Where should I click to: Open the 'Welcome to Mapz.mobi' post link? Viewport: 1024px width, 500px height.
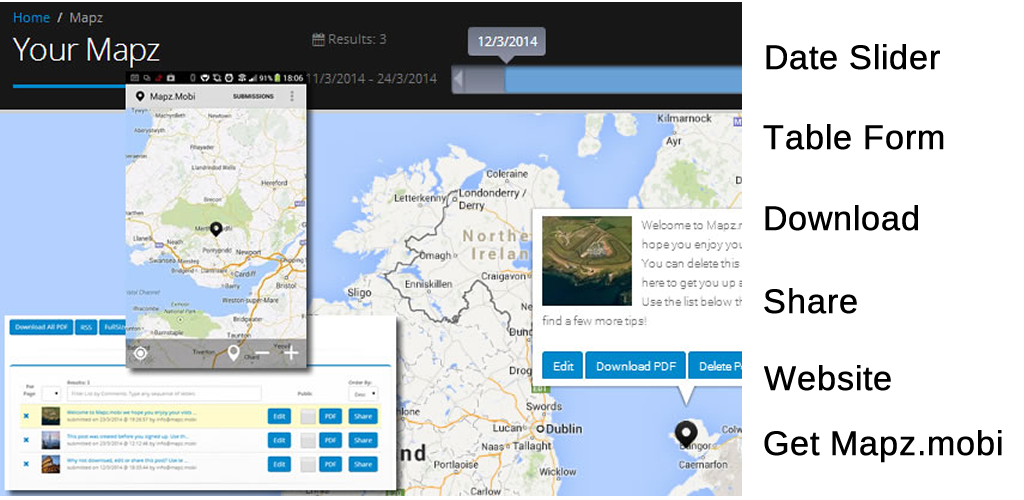coord(131,413)
